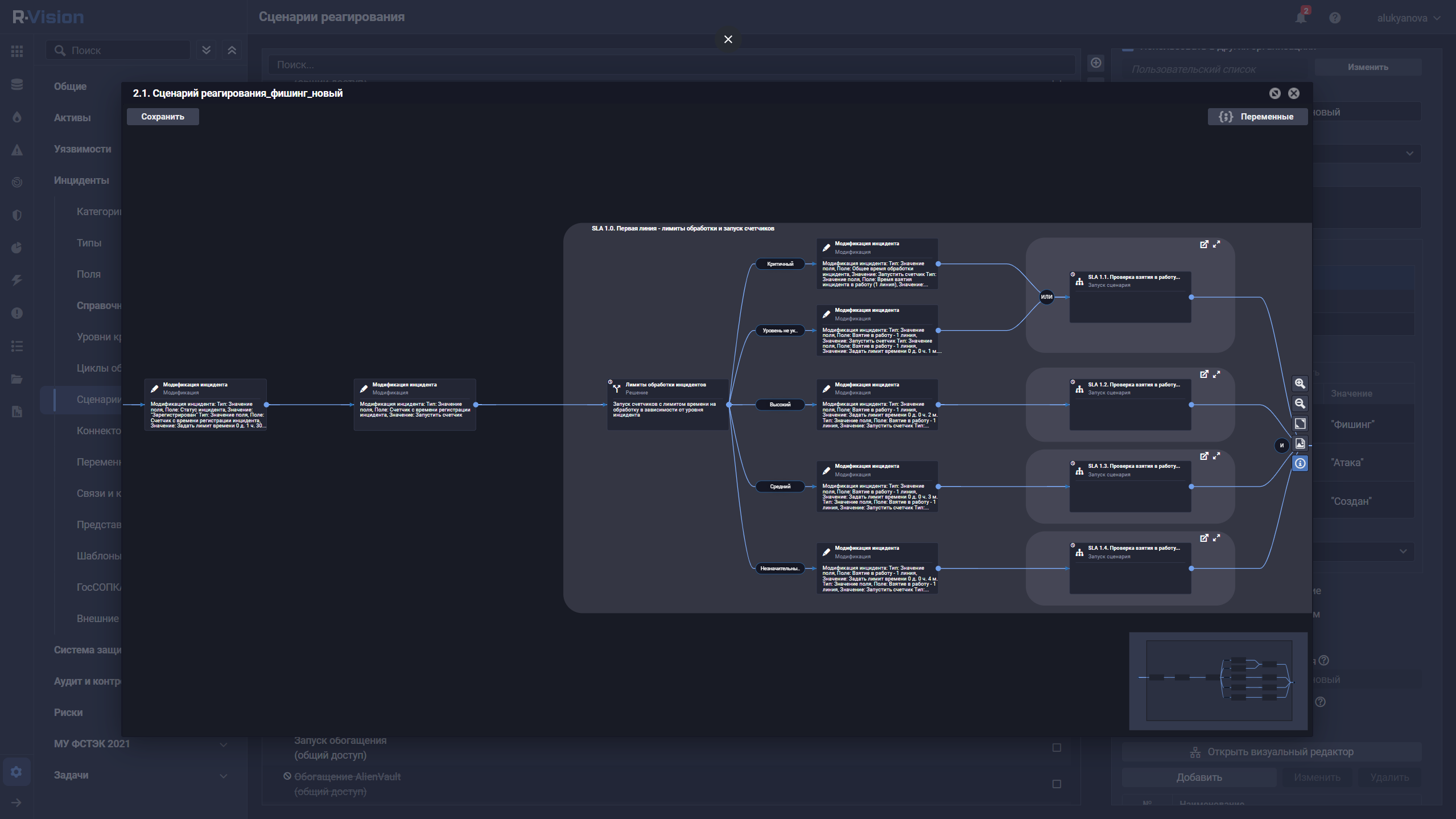Click the block icon in the editor title bar

point(1274,93)
